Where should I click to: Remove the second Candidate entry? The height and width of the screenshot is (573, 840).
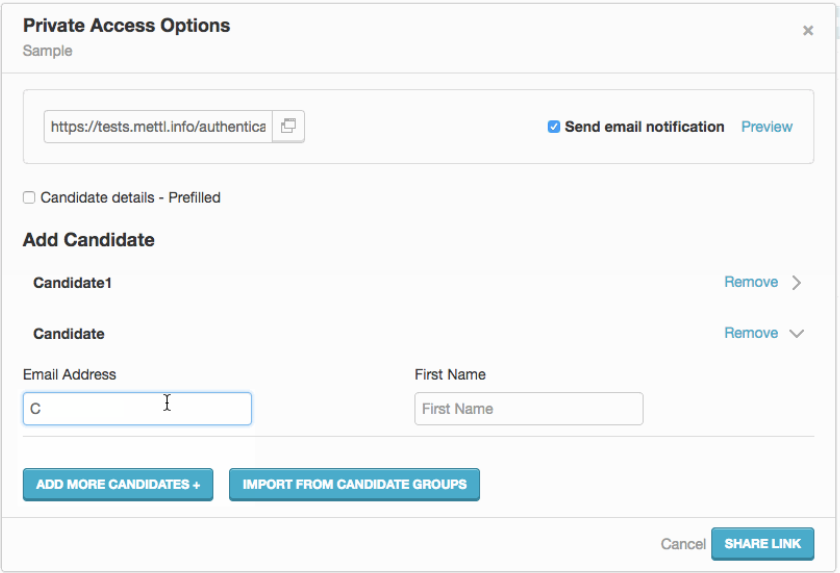(x=750, y=334)
